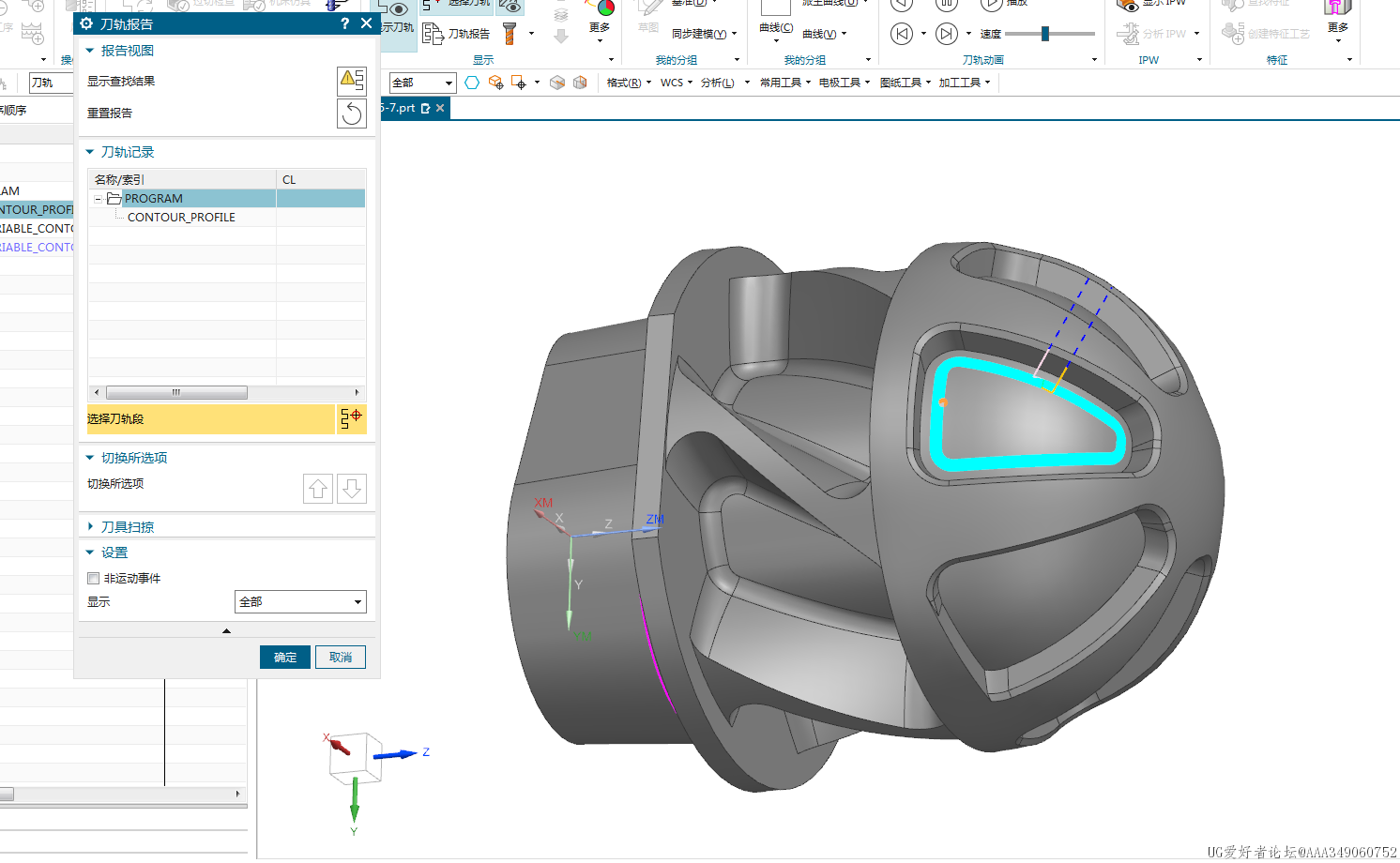Click the rectangle snap point icon
1400x863 pixels.
pyautogui.click(x=519, y=83)
